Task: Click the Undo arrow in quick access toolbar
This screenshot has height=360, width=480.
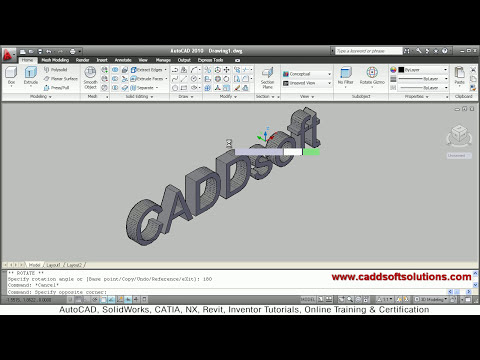Action: (49, 51)
